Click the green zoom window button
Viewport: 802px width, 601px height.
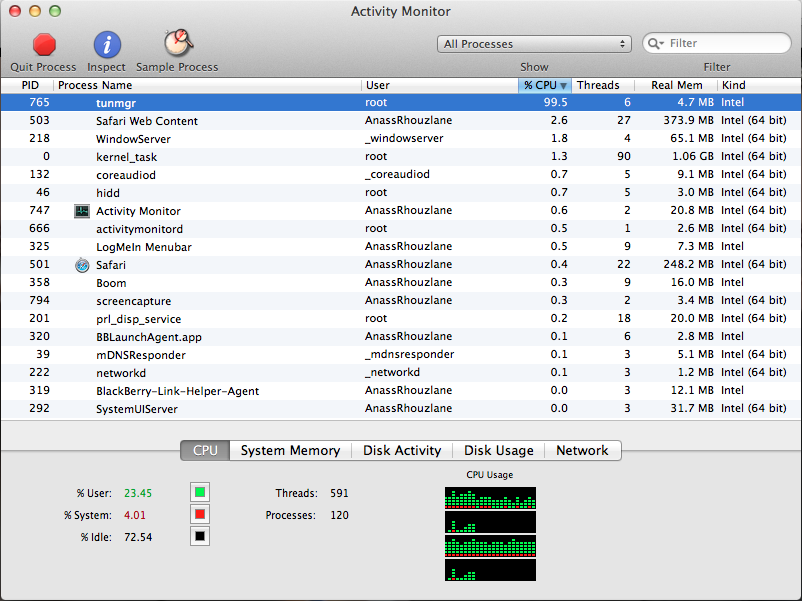point(55,11)
